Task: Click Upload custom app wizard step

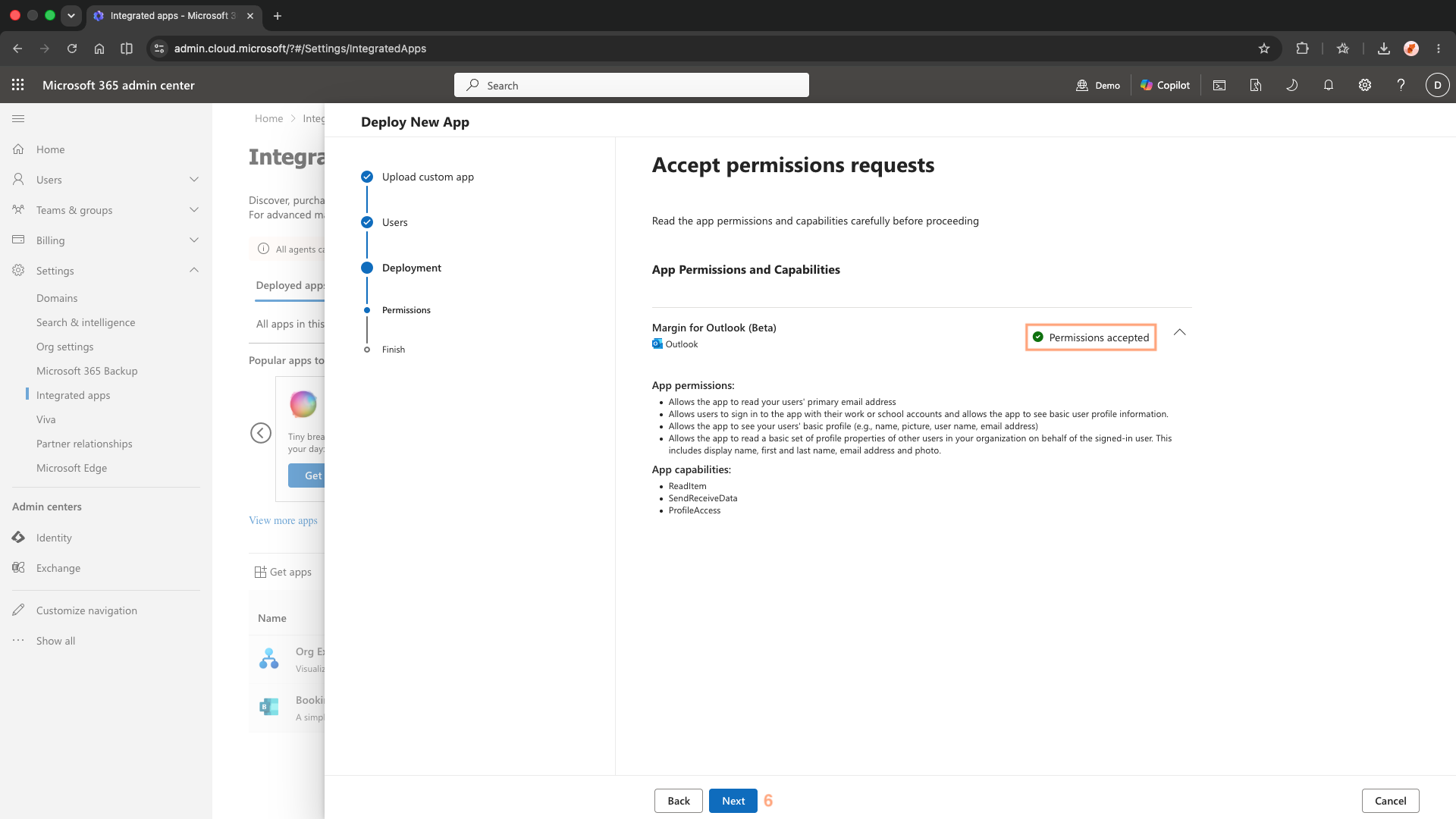Action: [x=428, y=177]
